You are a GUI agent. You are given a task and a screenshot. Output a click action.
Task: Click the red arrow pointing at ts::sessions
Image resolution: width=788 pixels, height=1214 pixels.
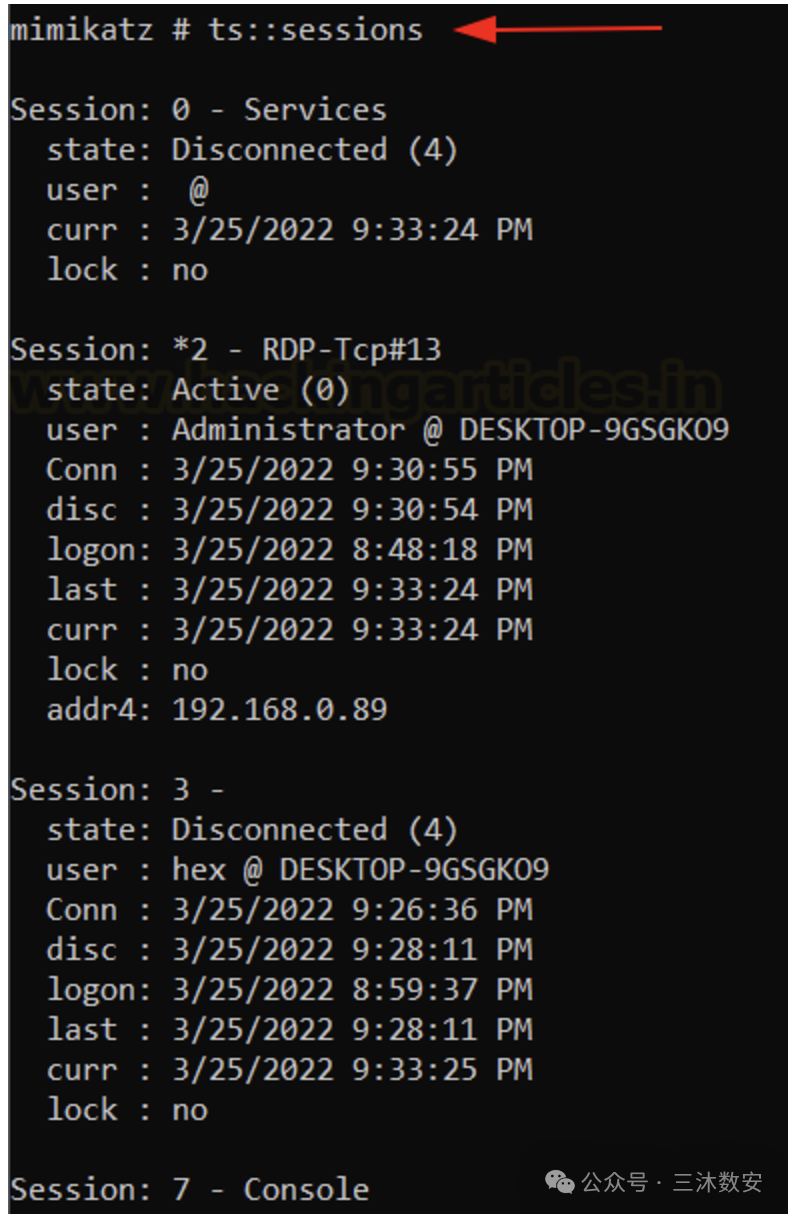tap(558, 29)
